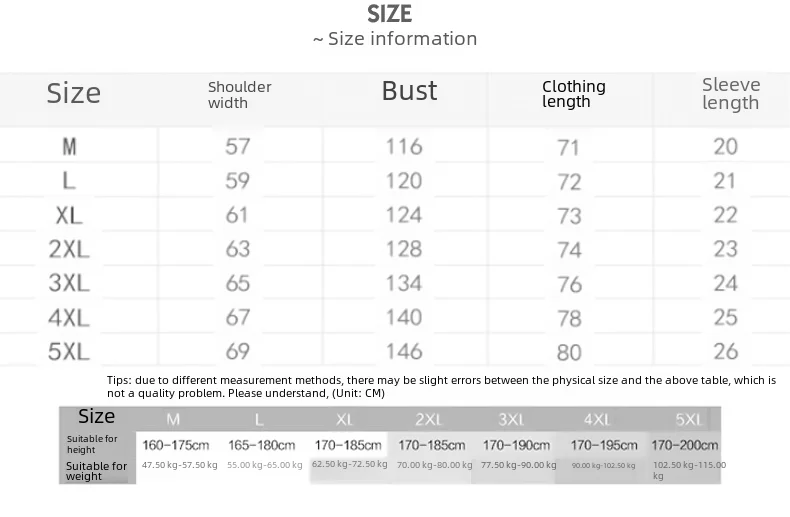The height and width of the screenshot is (517, 790).
Task: Click the Suitable for weight label
Action: [x=96, y=471]
